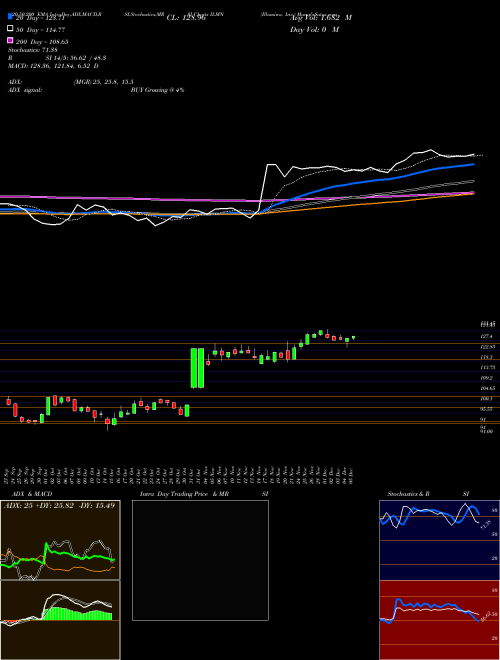Click the Avg Vol: 1.632 M label
The image size is (500, 660).
321,18
